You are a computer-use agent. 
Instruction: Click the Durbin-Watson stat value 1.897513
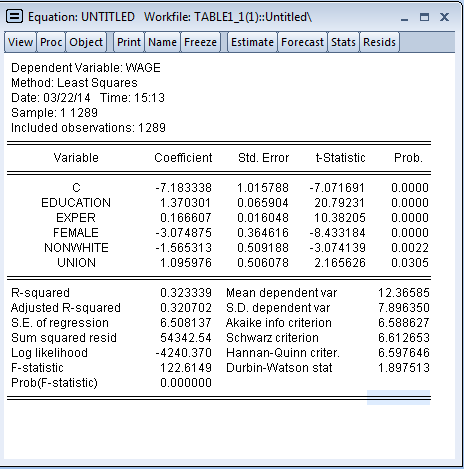click(x=404, y=368)
